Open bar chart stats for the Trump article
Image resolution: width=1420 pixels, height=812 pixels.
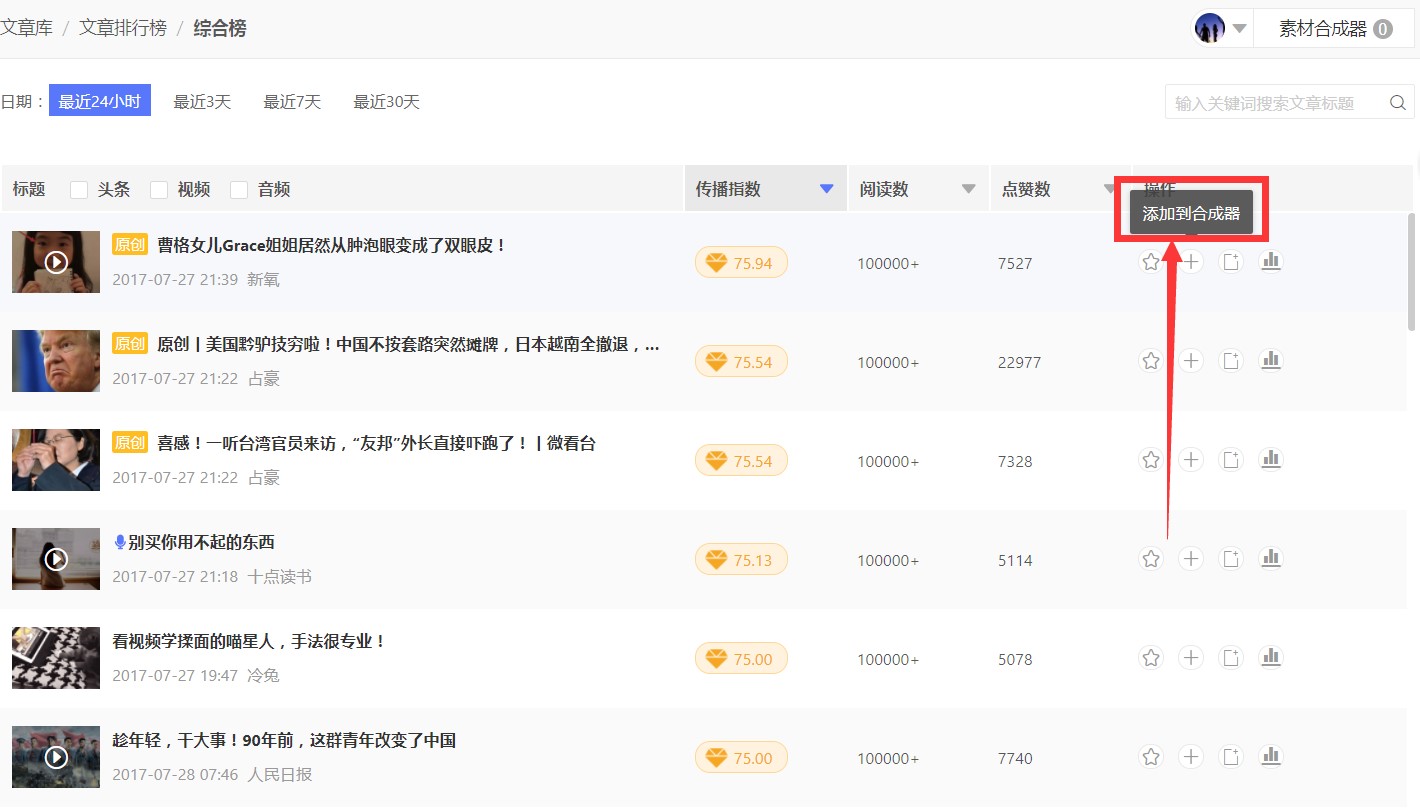(x=1270, y=361)
